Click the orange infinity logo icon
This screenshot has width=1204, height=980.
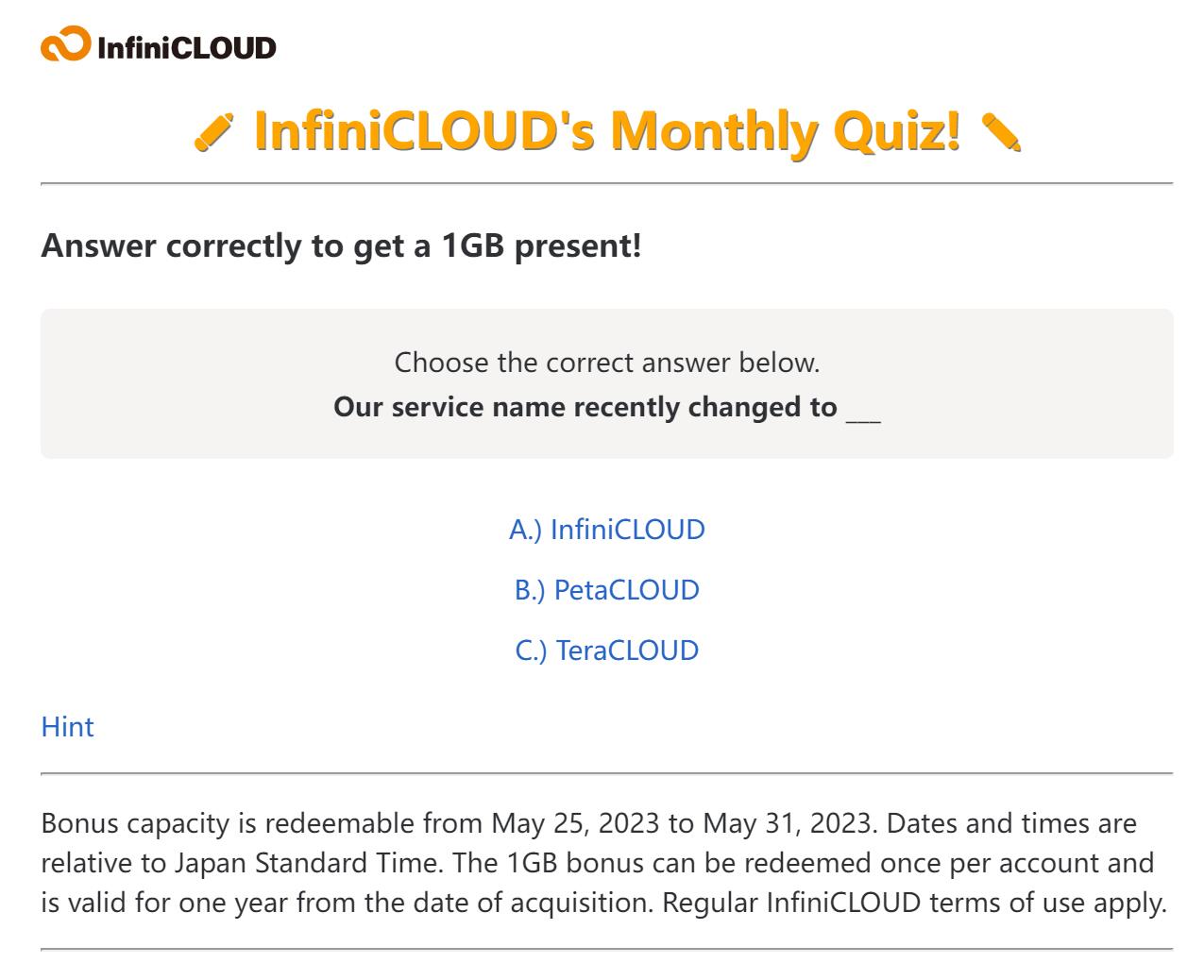66,45
